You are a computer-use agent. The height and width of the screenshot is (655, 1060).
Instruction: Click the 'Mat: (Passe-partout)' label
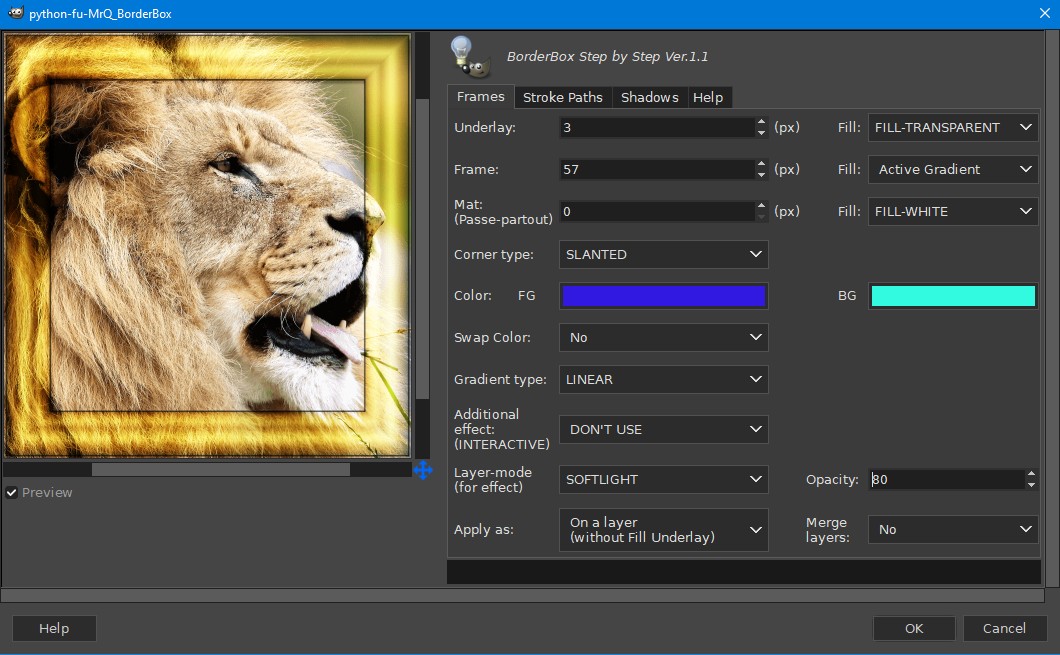tap(503, 212)
